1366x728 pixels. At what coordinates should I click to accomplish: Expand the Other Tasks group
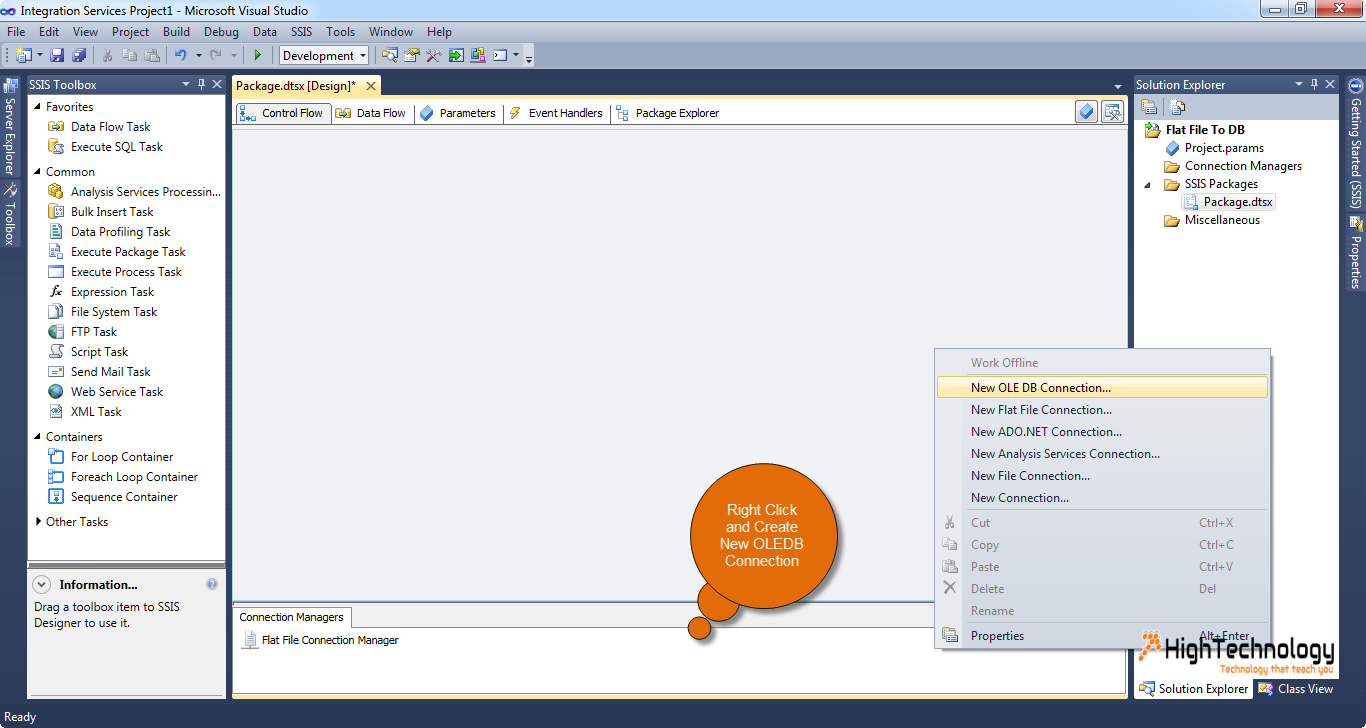coord(38,522)
